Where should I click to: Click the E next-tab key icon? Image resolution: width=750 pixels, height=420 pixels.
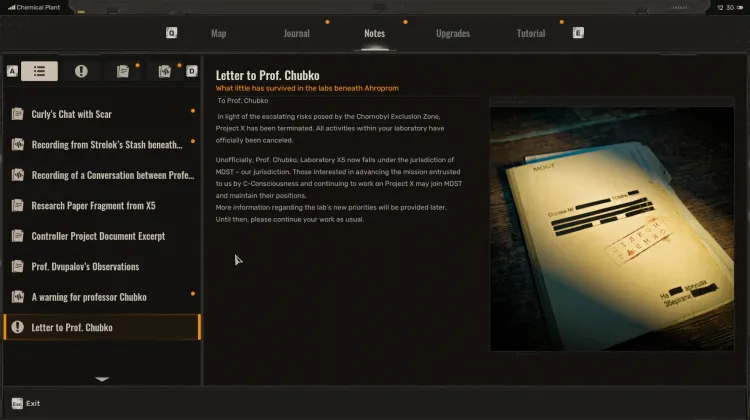pos(578,33)
